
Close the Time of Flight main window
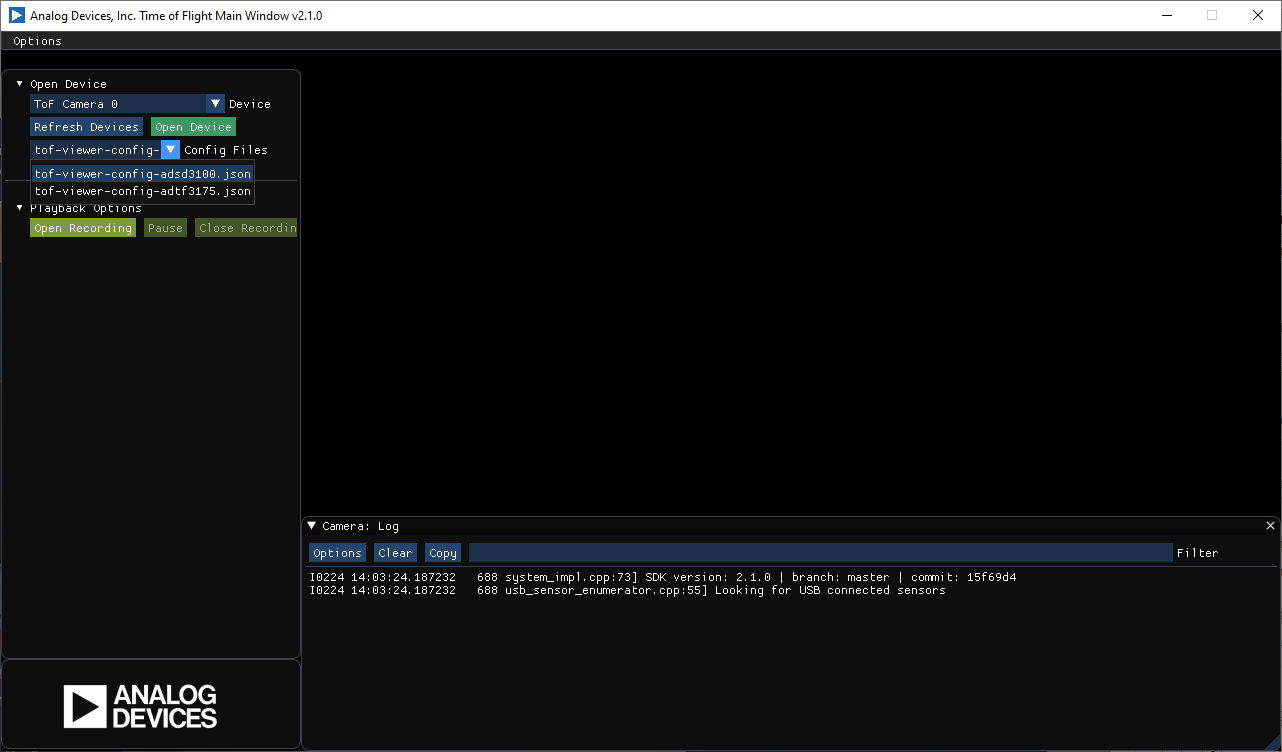pyautogui.click(x=1258, y=15)
